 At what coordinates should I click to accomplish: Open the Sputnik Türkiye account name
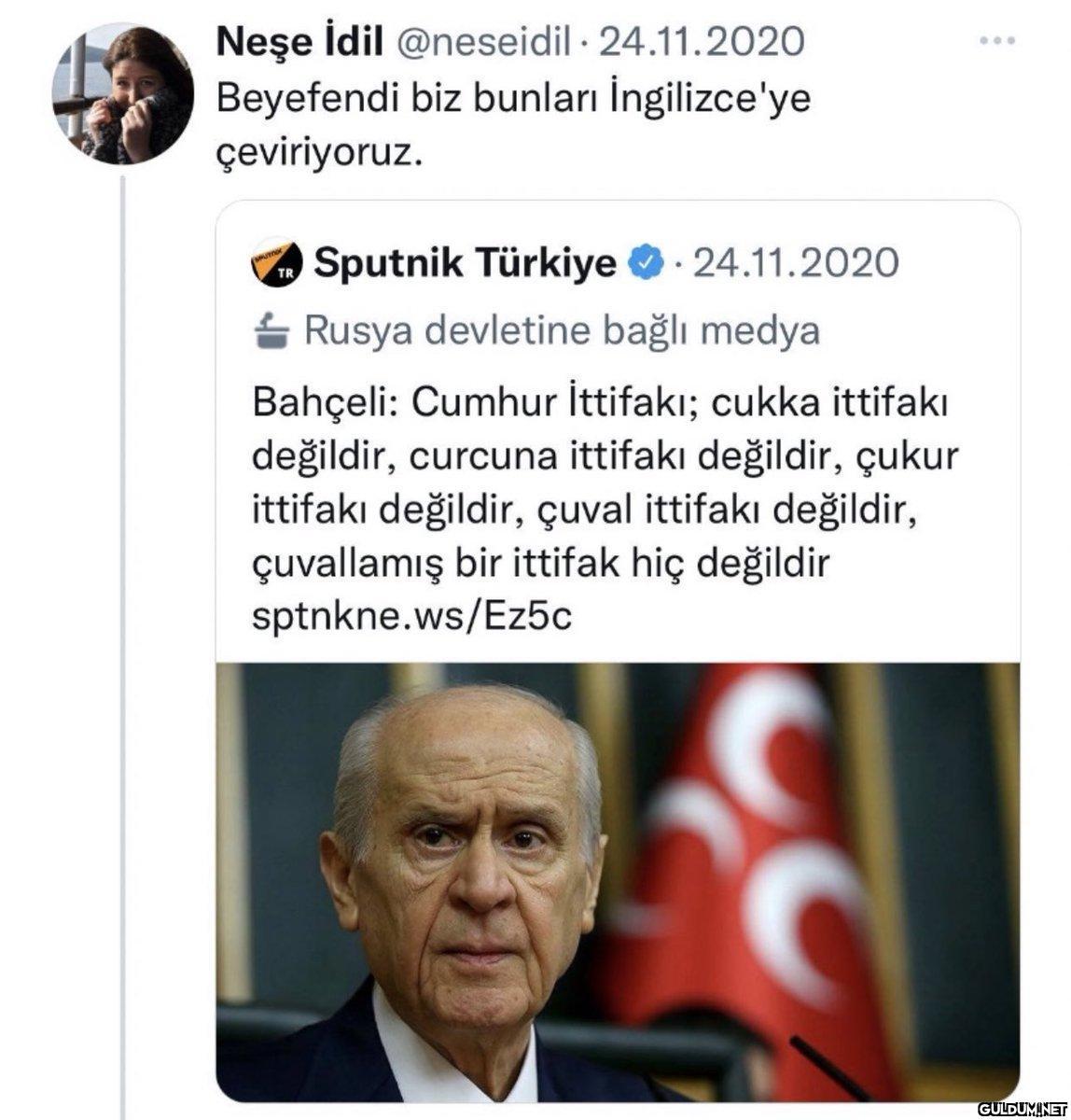point(466,263)
